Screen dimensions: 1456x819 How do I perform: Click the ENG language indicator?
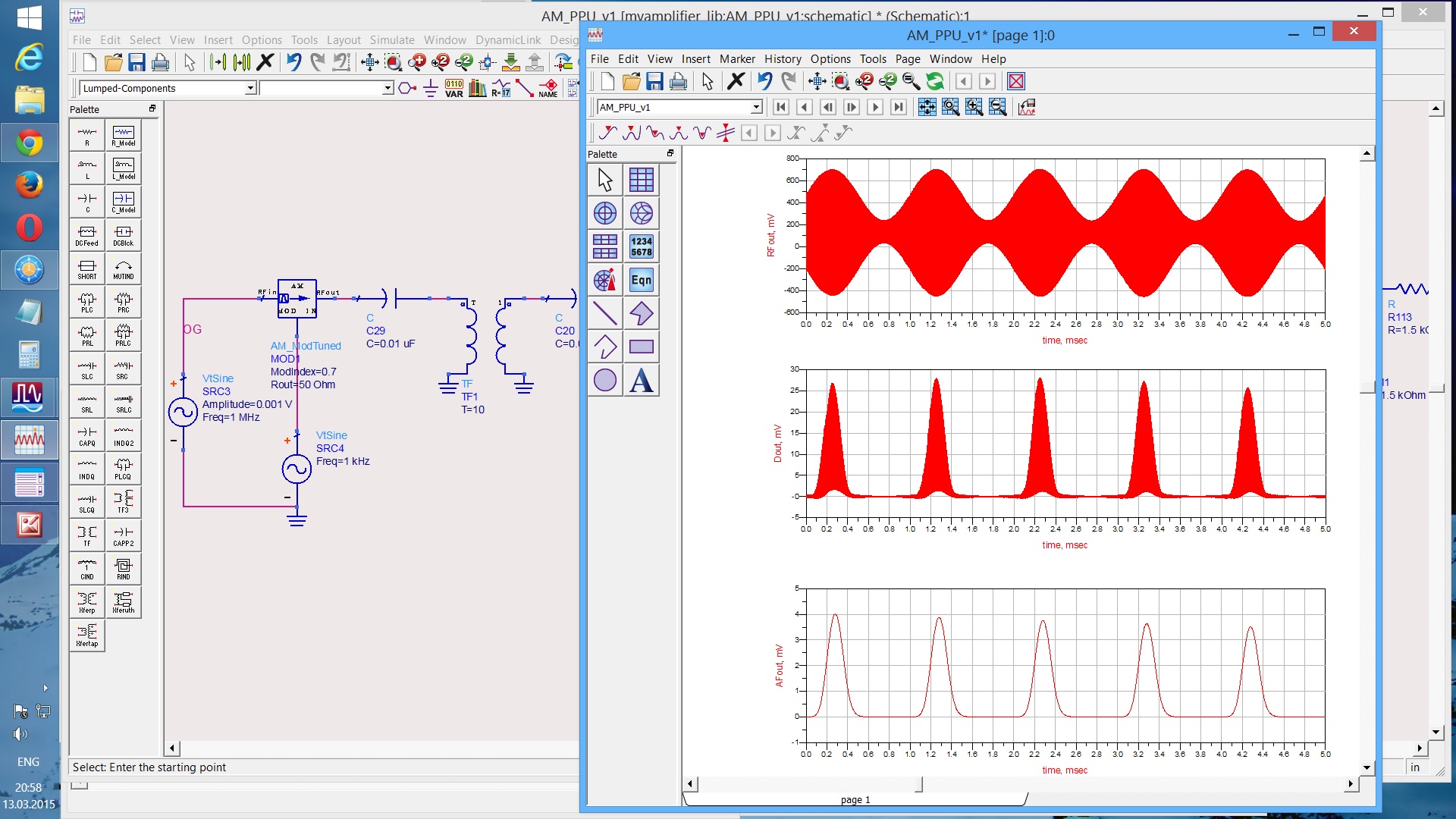(x=28, y=761)
